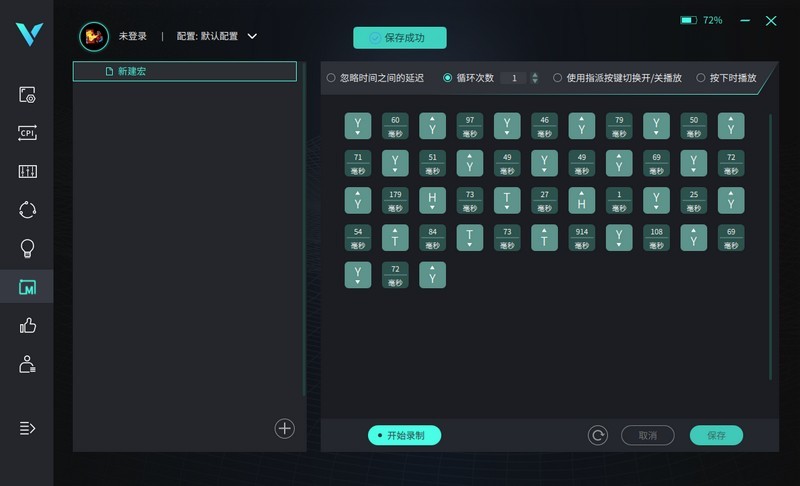Enable 忽略时间之间的延迟 radio option

click(x=331, y=78)
